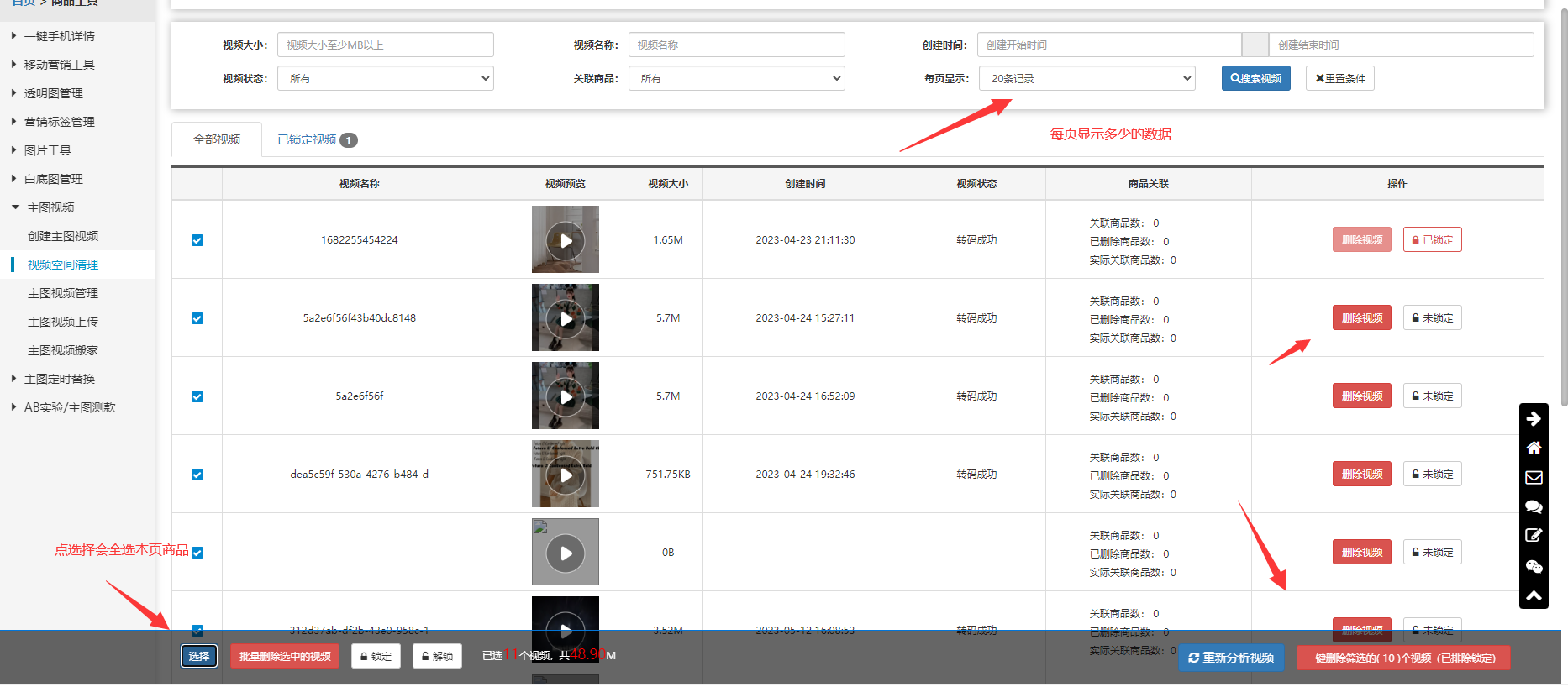
Task: Uncheck the checkbox for video 1682255454224
Action: click(197, 240)
